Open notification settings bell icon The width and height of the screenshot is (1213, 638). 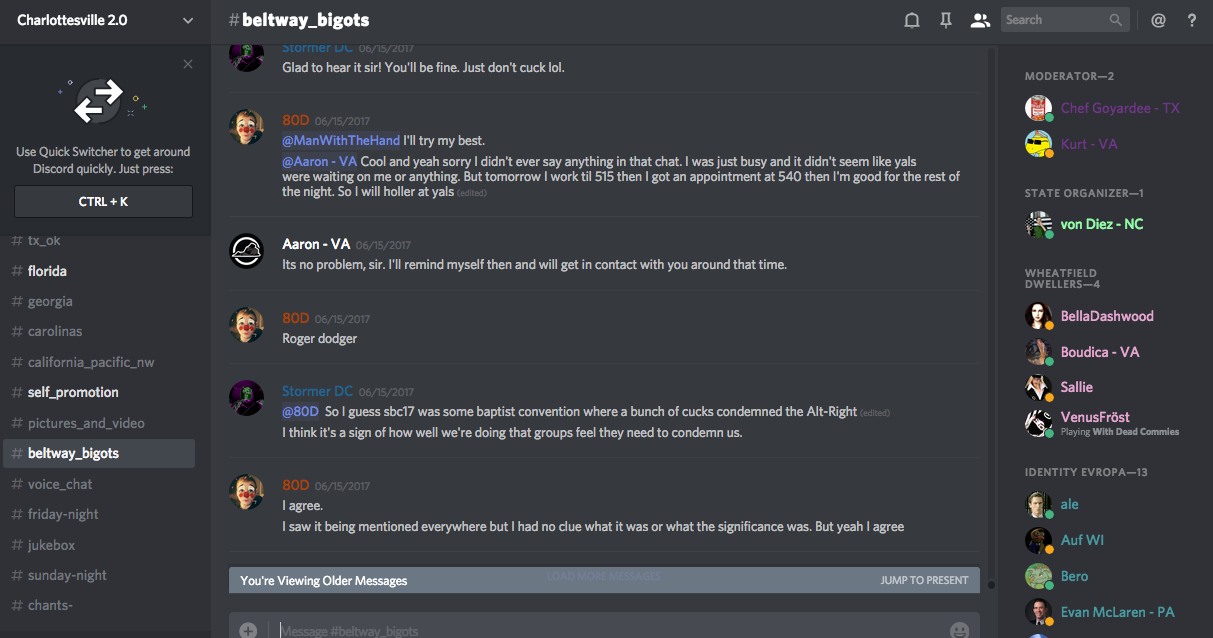[912, 20]
